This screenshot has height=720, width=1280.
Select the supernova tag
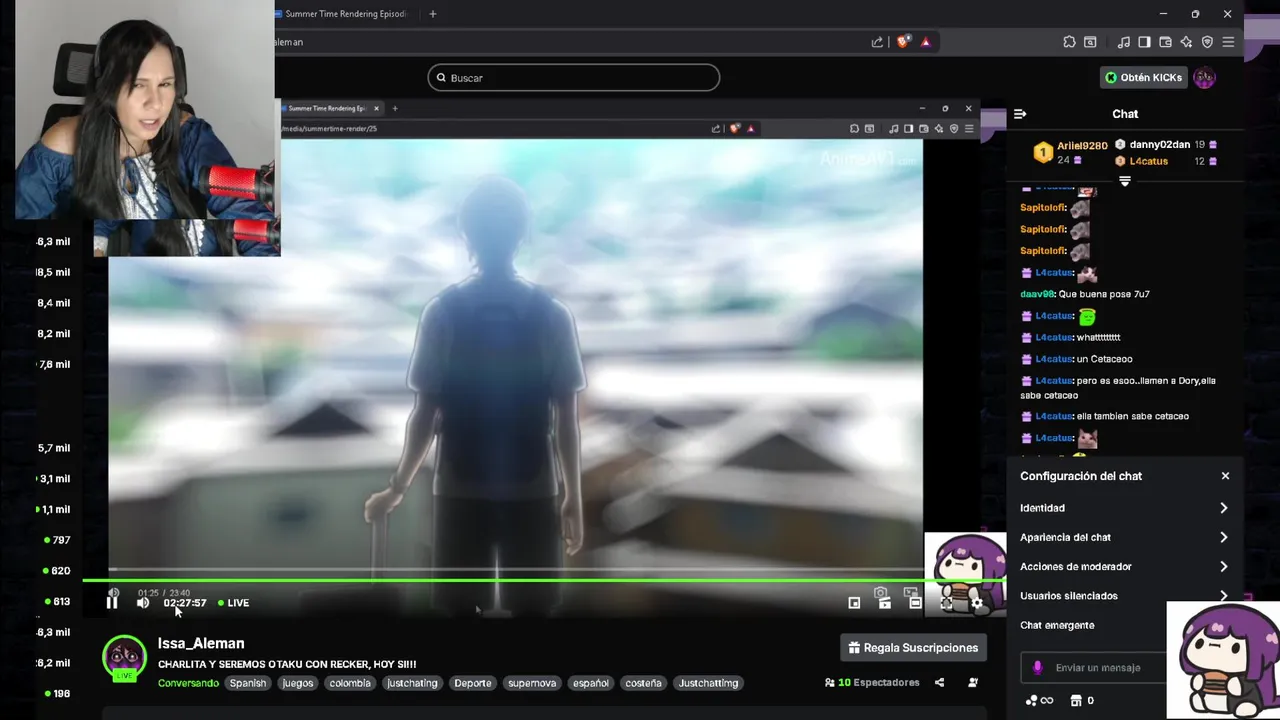pos(532,683)
